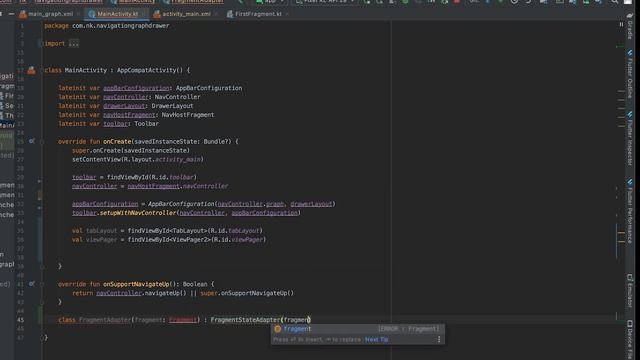Click the onSupportNavigateUp override gutter icon

(x=31, y=284)
